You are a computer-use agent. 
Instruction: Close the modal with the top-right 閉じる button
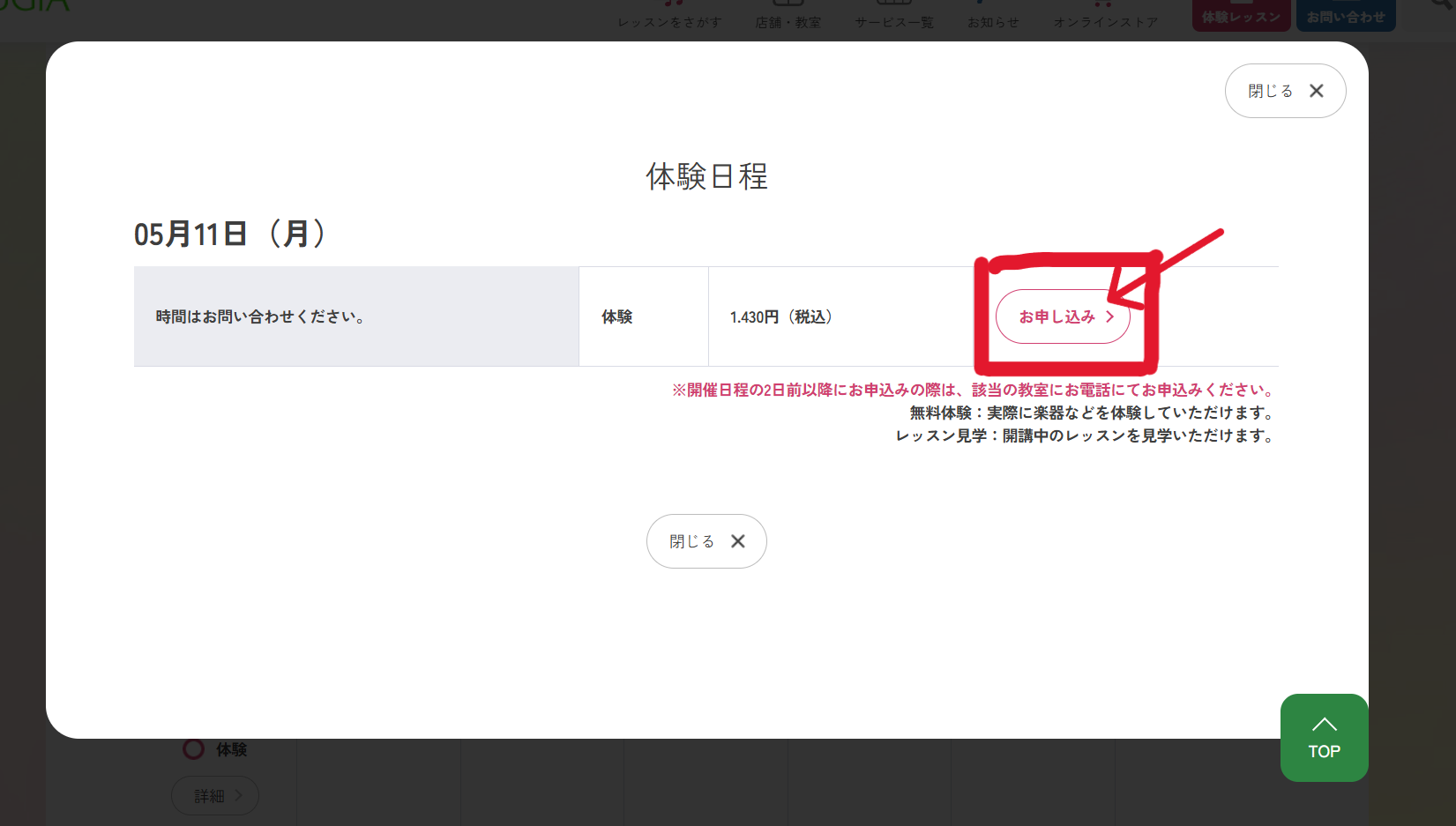1285,91
